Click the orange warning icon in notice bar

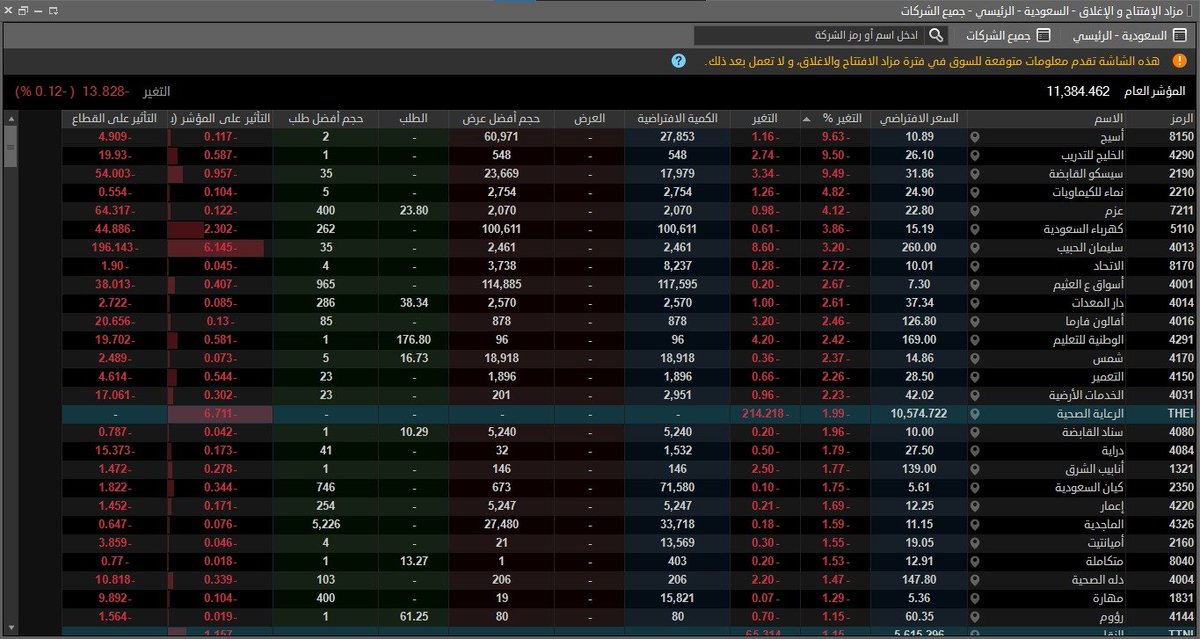[1179, 61]
